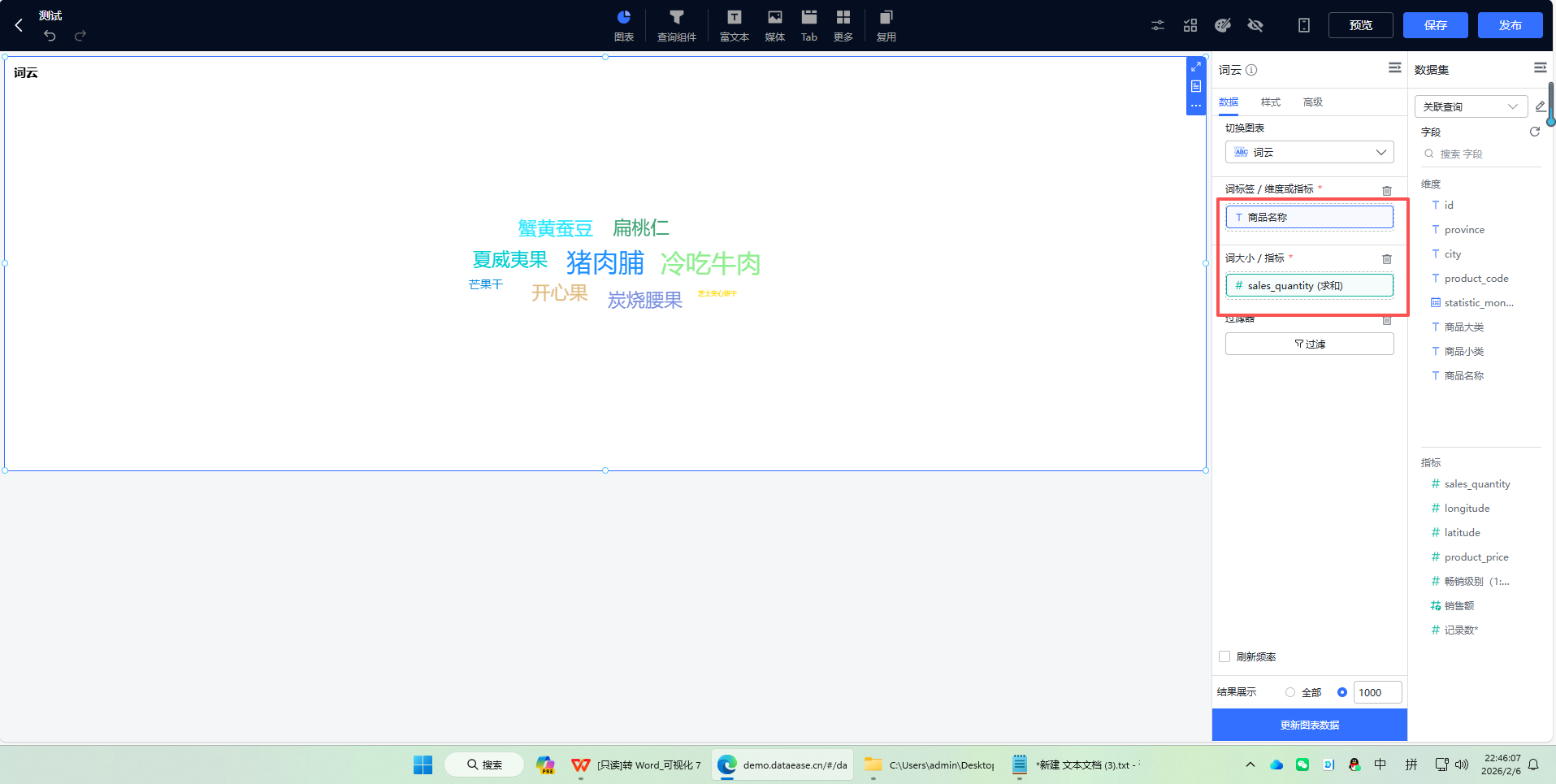Open the 媒体 media component tool
Screen dimensions: 1556x784
[774, 24]
